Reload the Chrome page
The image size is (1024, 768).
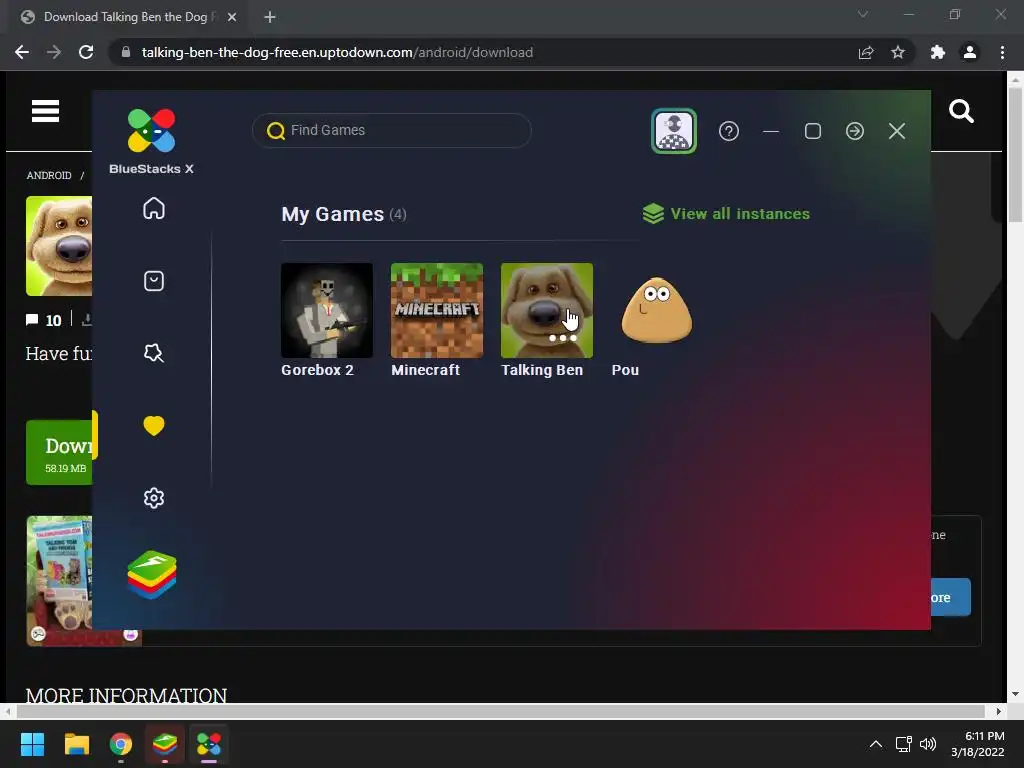pyautogui.click(x=86, y=52)
